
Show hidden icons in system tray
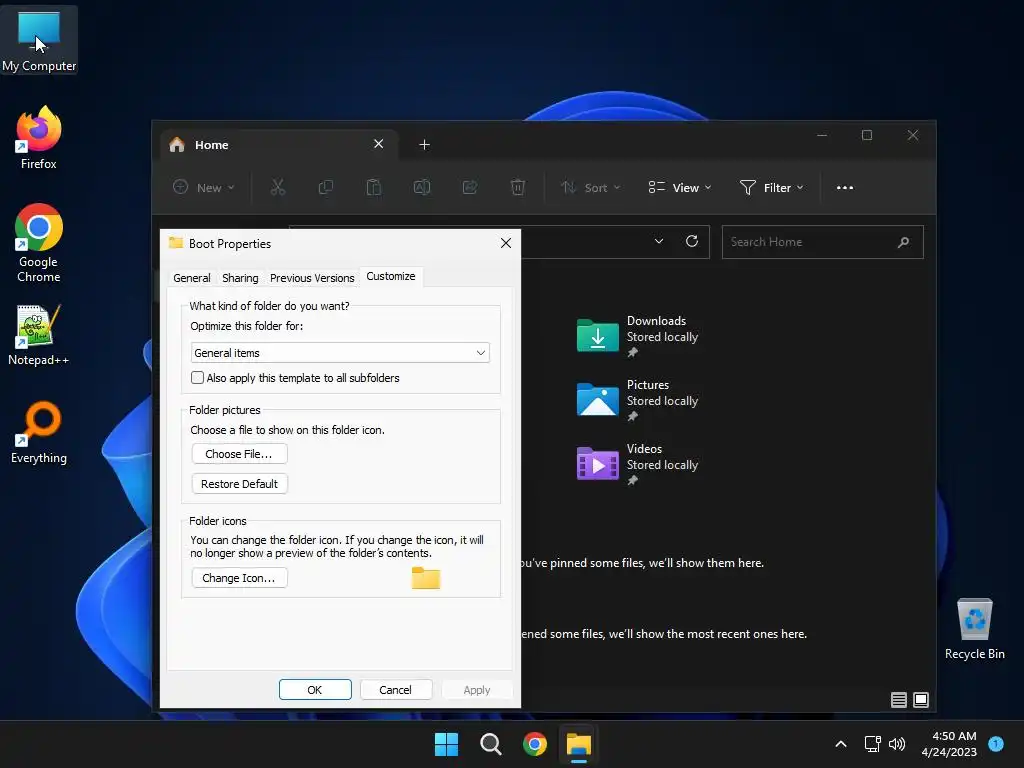(x=841, y=744)
